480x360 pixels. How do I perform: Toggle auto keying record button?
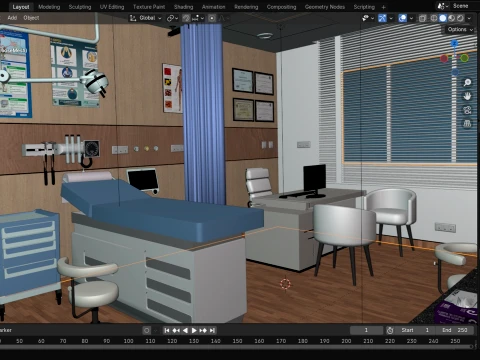[x=147, y=330]
